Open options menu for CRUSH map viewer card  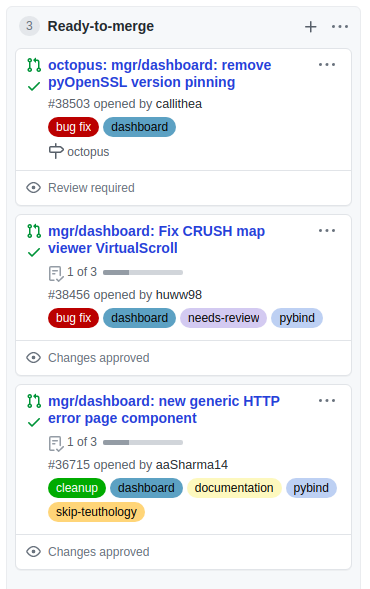pos(327,231)
